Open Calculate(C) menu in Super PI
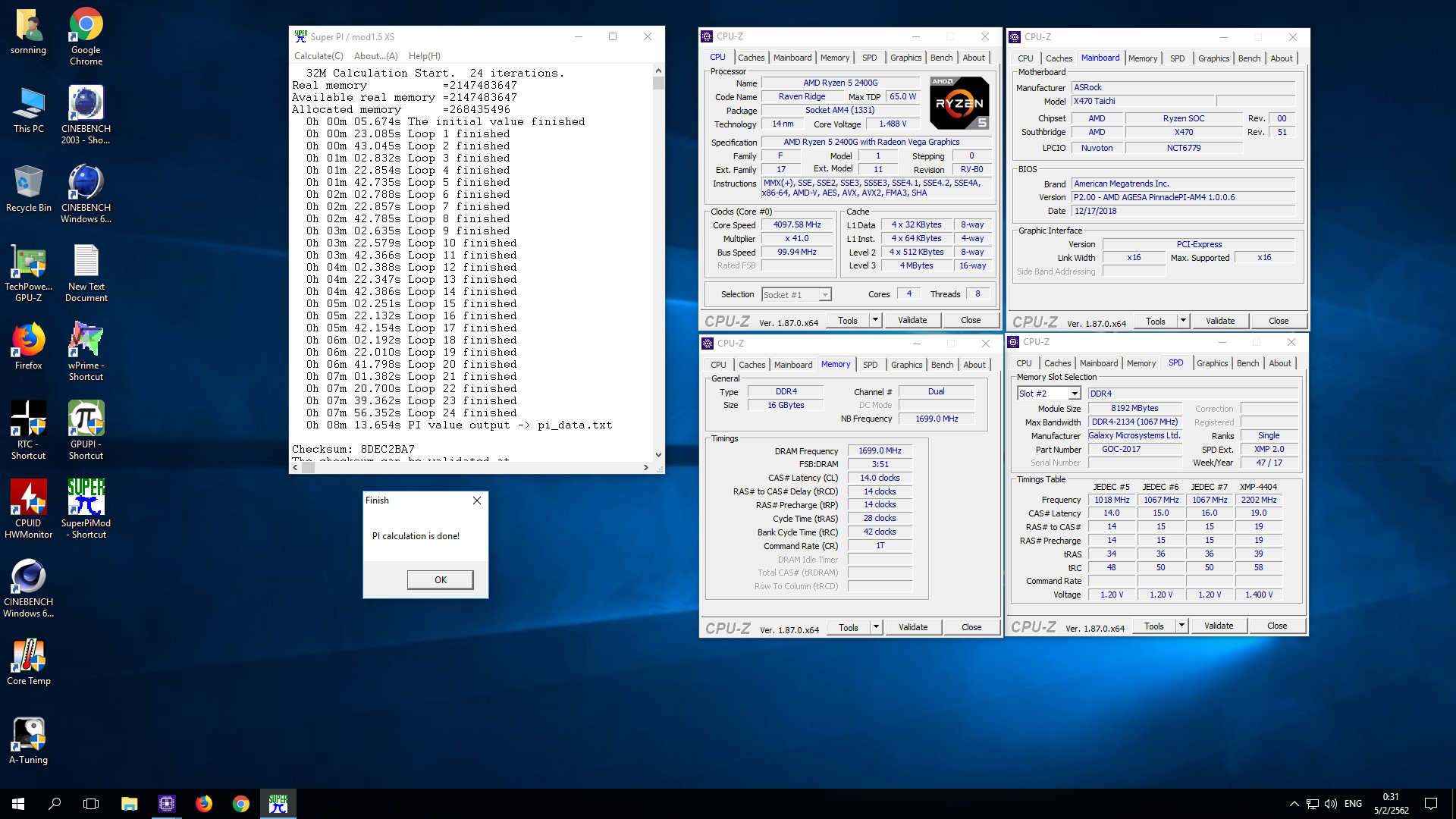This screenshot has height=819, width=1456. 318,56
